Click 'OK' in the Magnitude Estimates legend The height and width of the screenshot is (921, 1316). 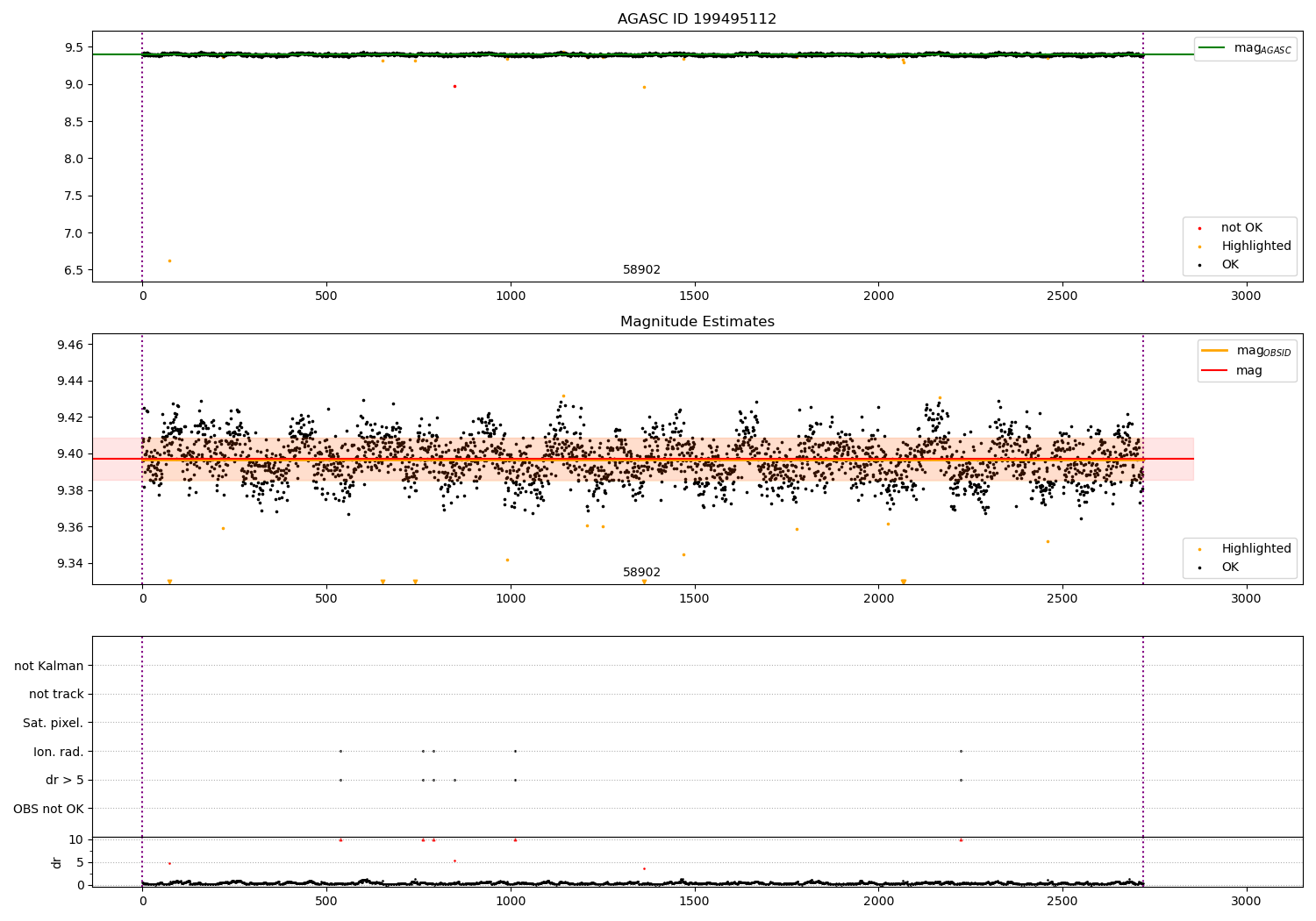pos(1230,567)
